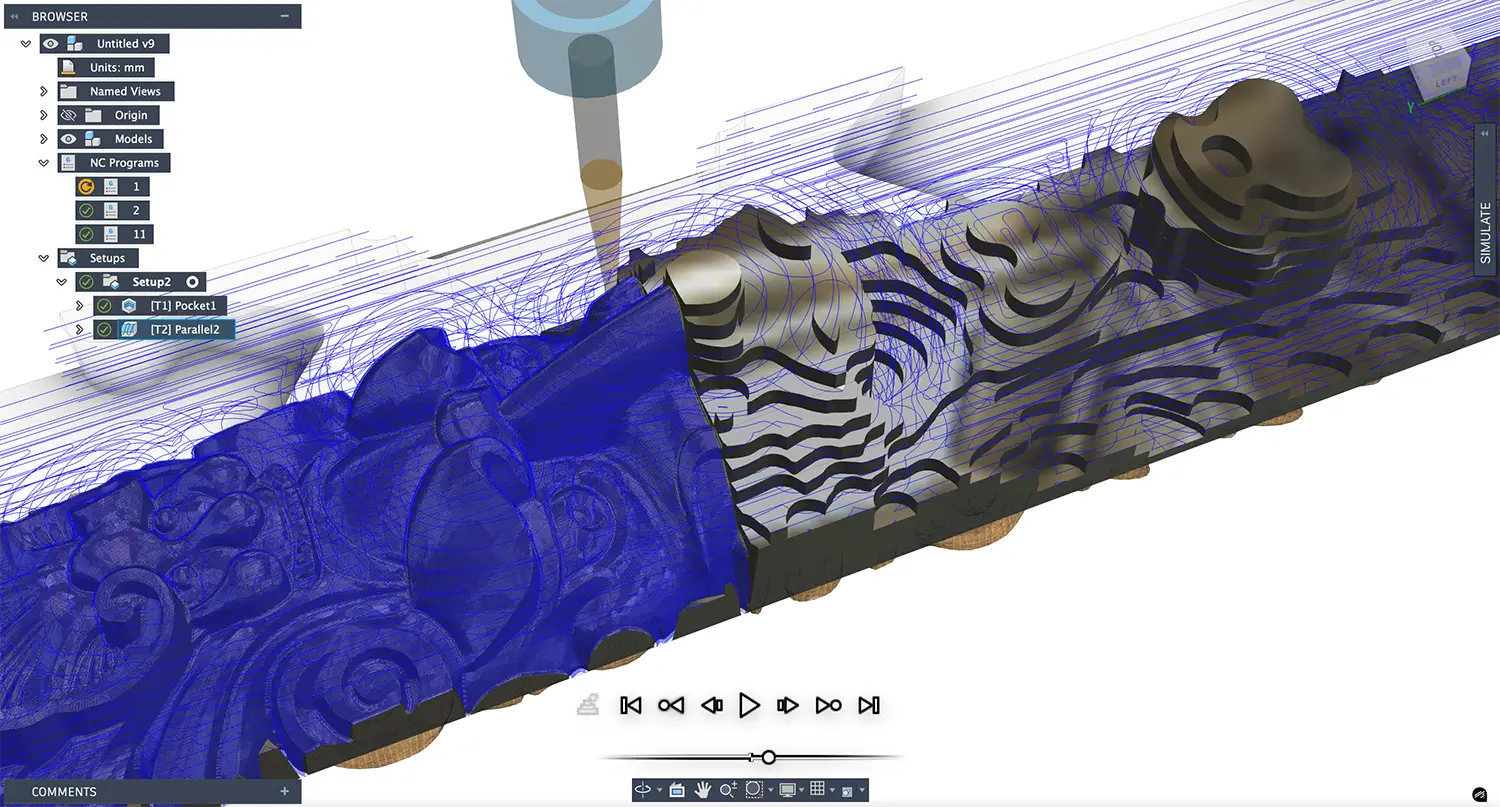Expand the [T2] Parallel2 operation
The height and width of the screenshot is (807, 1500).
point(80,329)
